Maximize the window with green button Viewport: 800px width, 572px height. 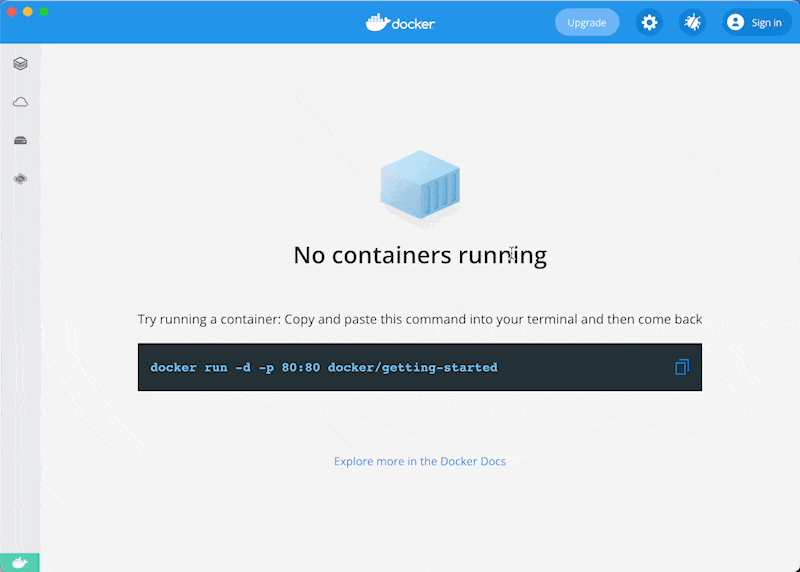click(x=44, y=11)
